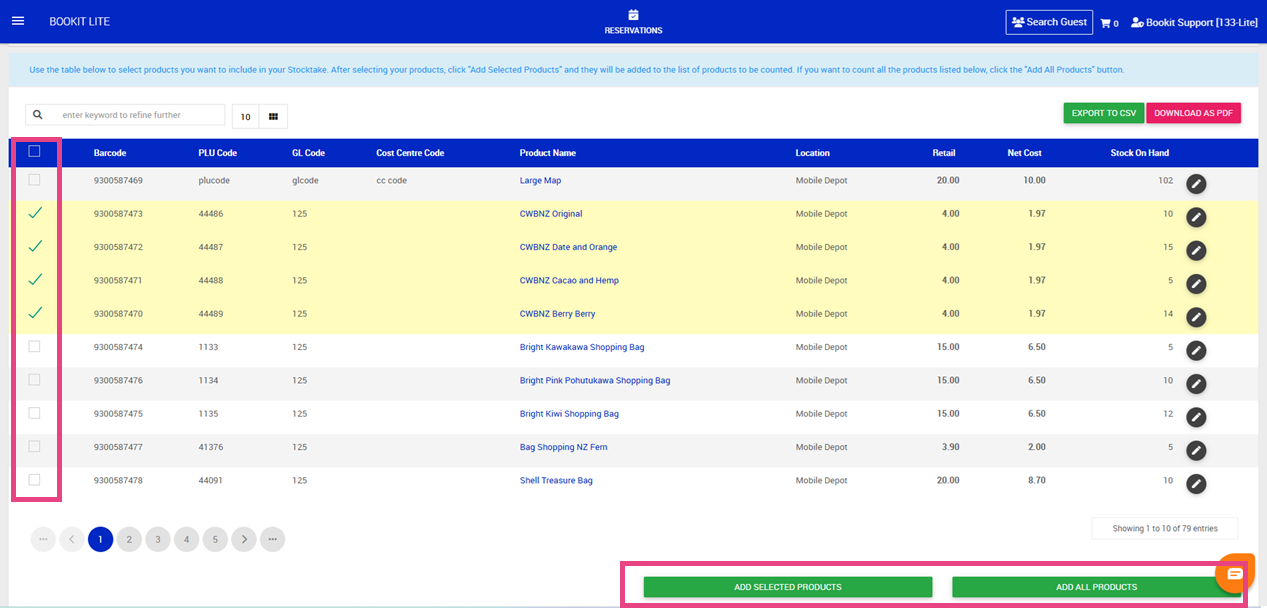Check Bright Kiwi Shopping Bag row

click(x=34, y=413)
